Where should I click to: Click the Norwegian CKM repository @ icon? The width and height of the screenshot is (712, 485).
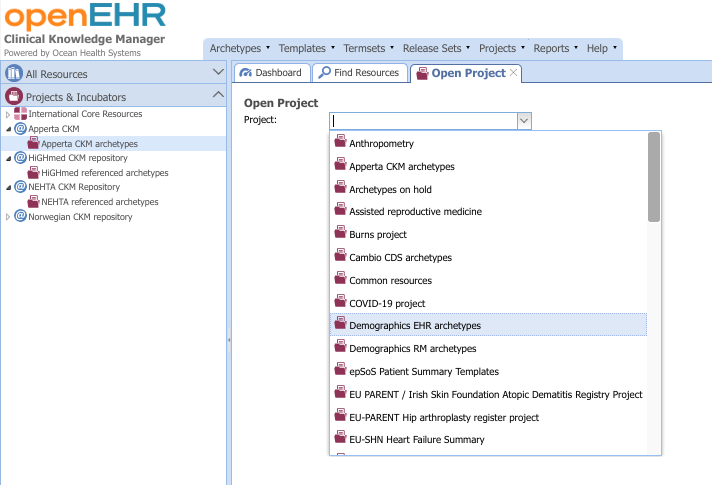(x=20, y=216)
